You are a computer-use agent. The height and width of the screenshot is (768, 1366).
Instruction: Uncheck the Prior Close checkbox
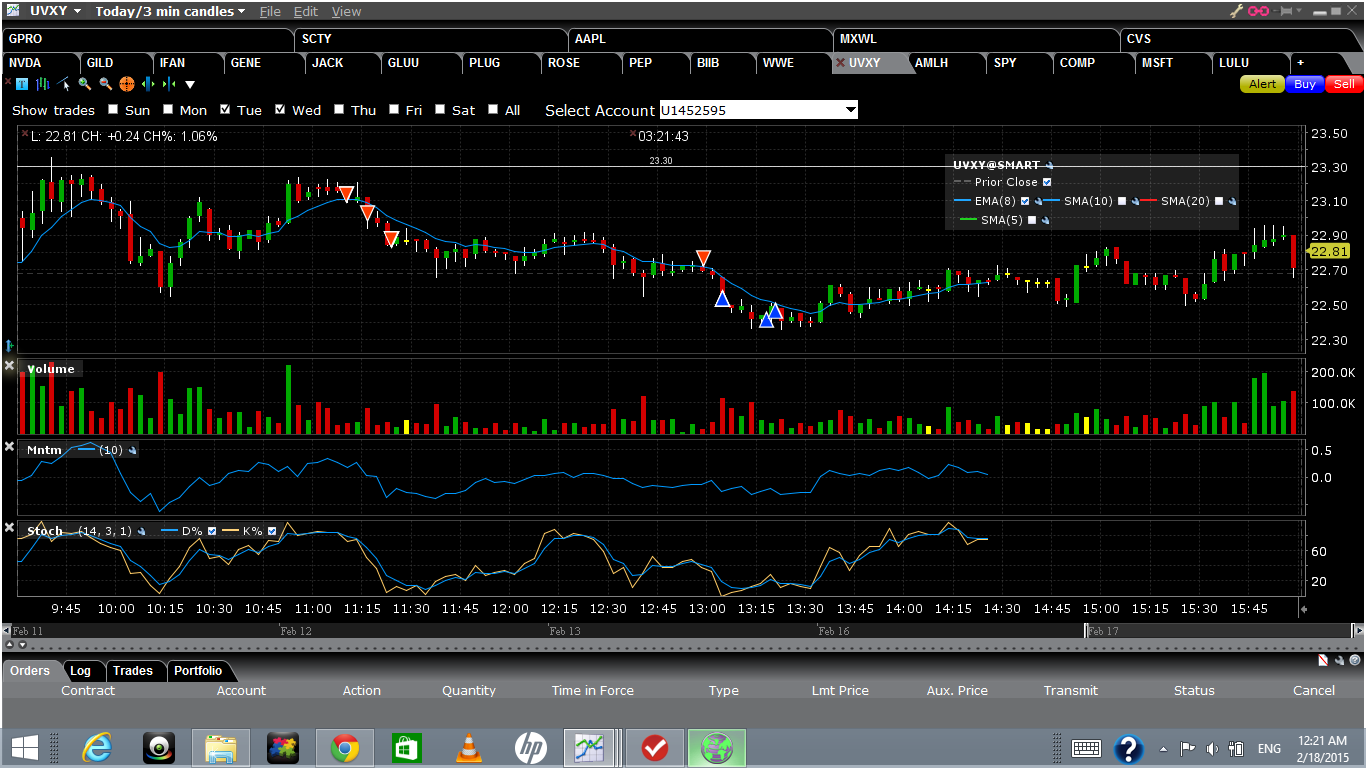tap(1047, 182)
